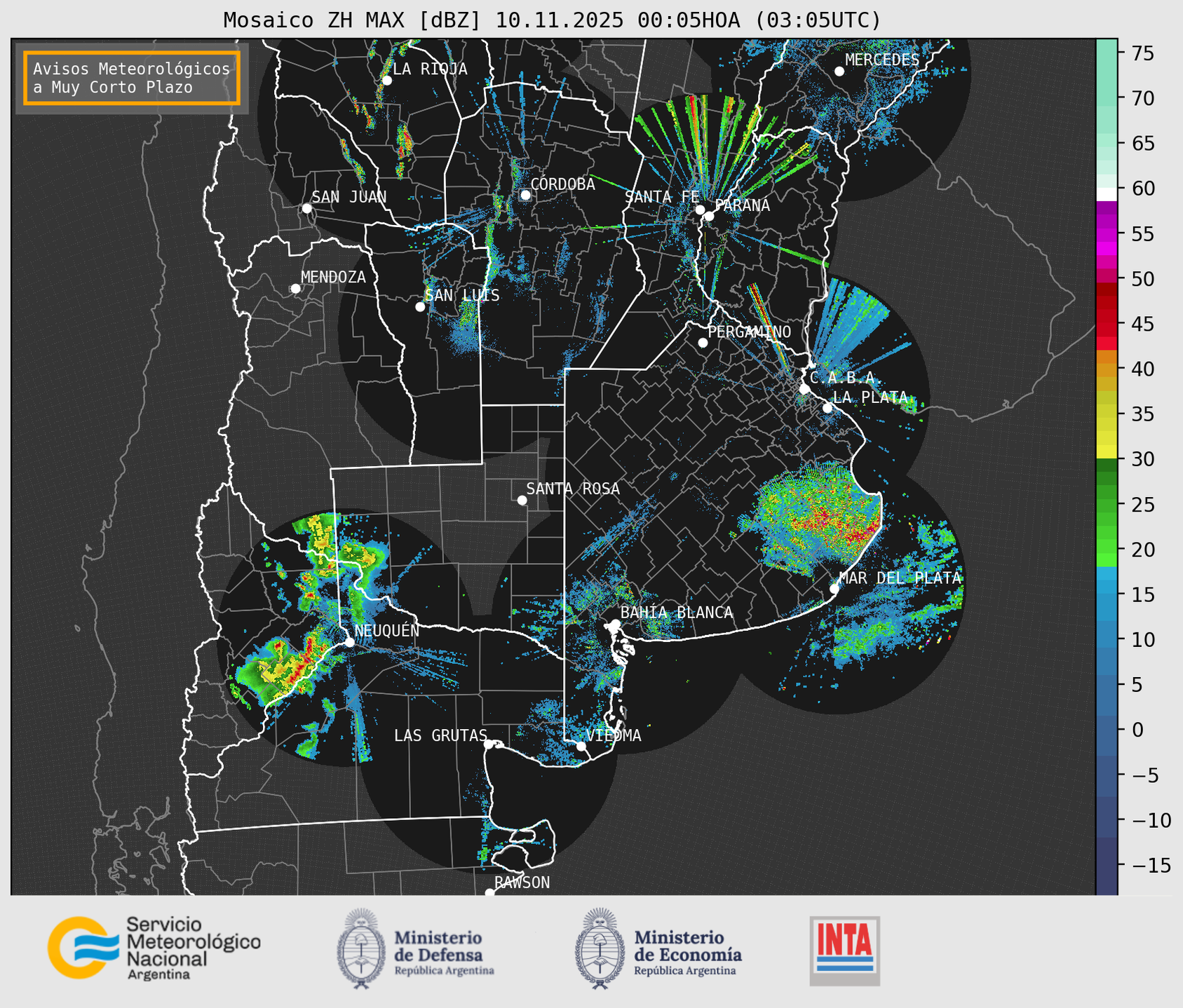Click the SANTA ROSA city label

point(574,489)
